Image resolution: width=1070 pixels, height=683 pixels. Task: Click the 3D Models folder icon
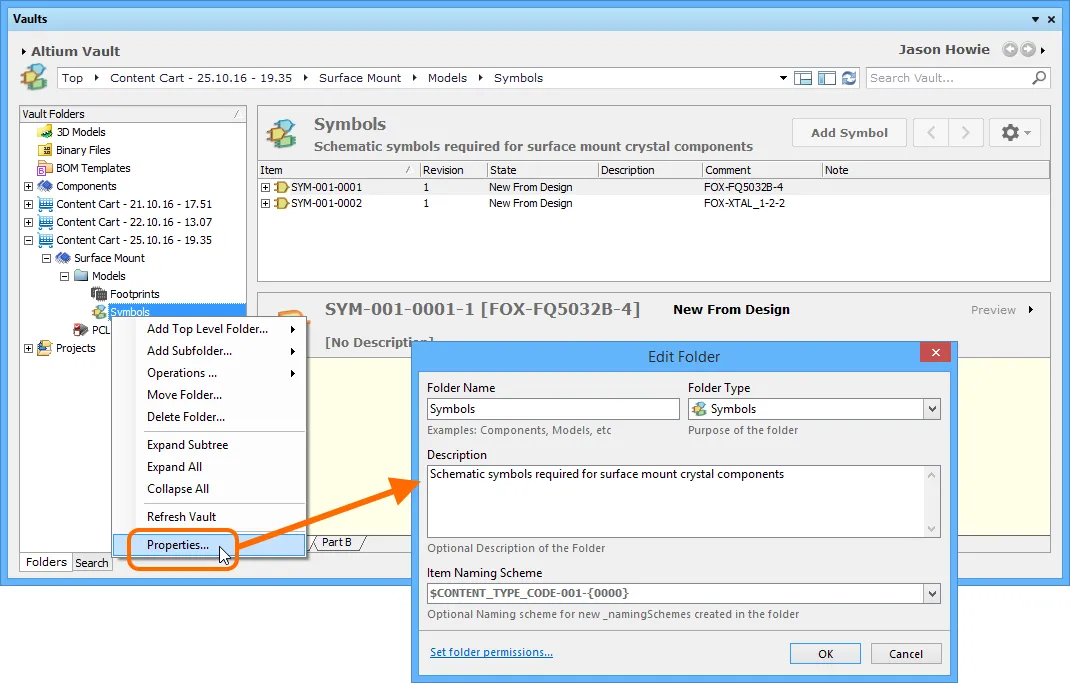(x=45, y=132)
